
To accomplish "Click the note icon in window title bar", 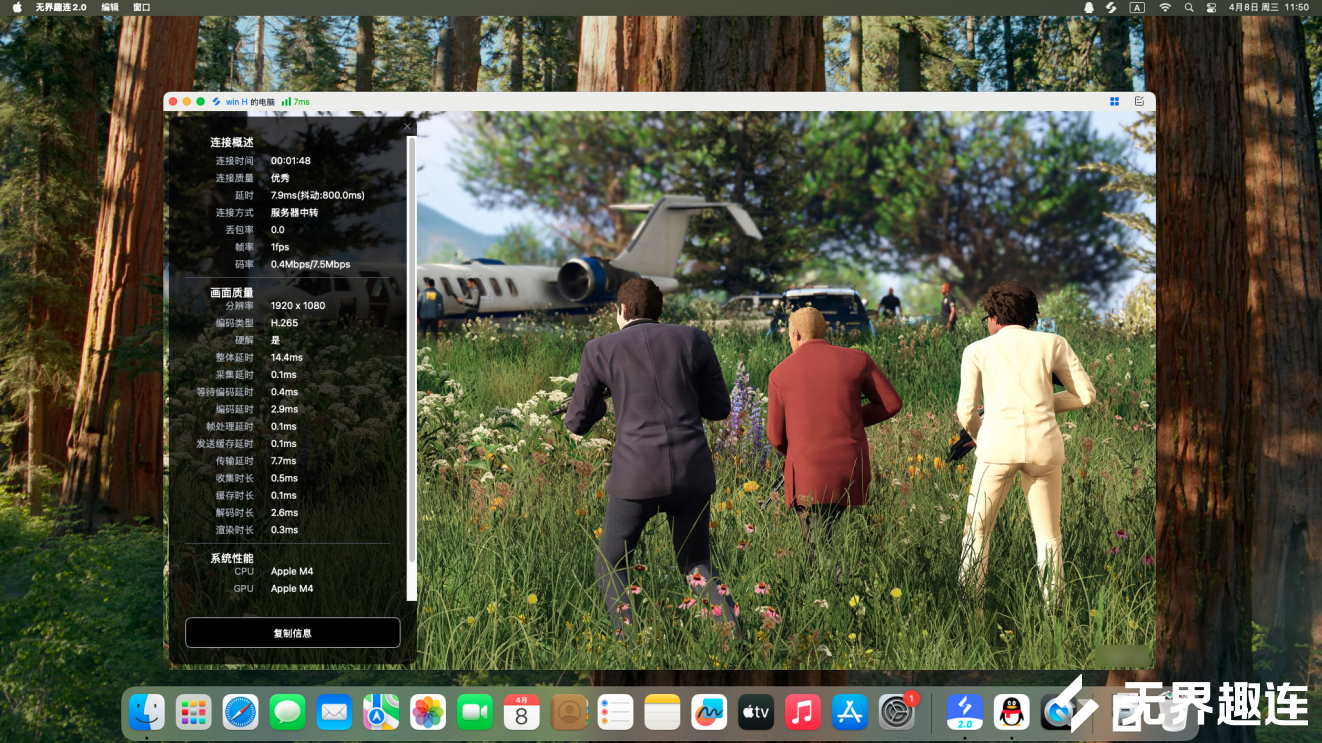I will (1139, 101).
